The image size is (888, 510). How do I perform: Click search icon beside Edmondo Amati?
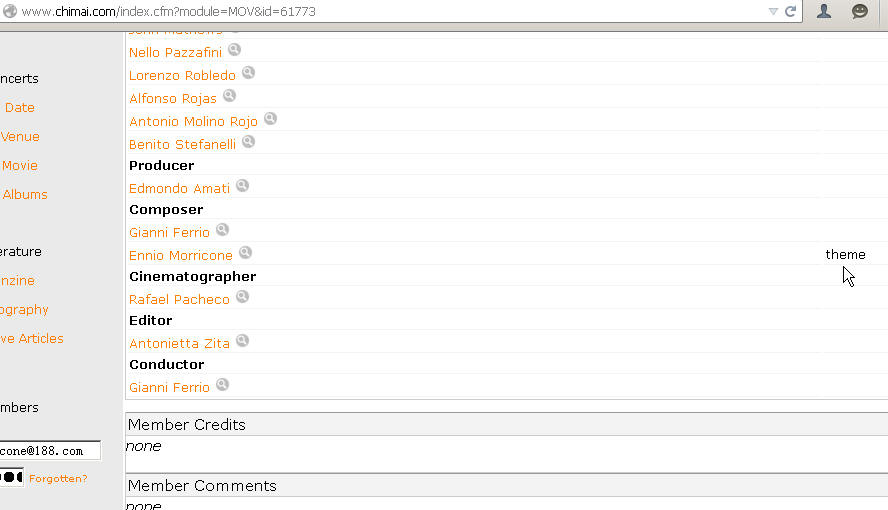point(242,186)
